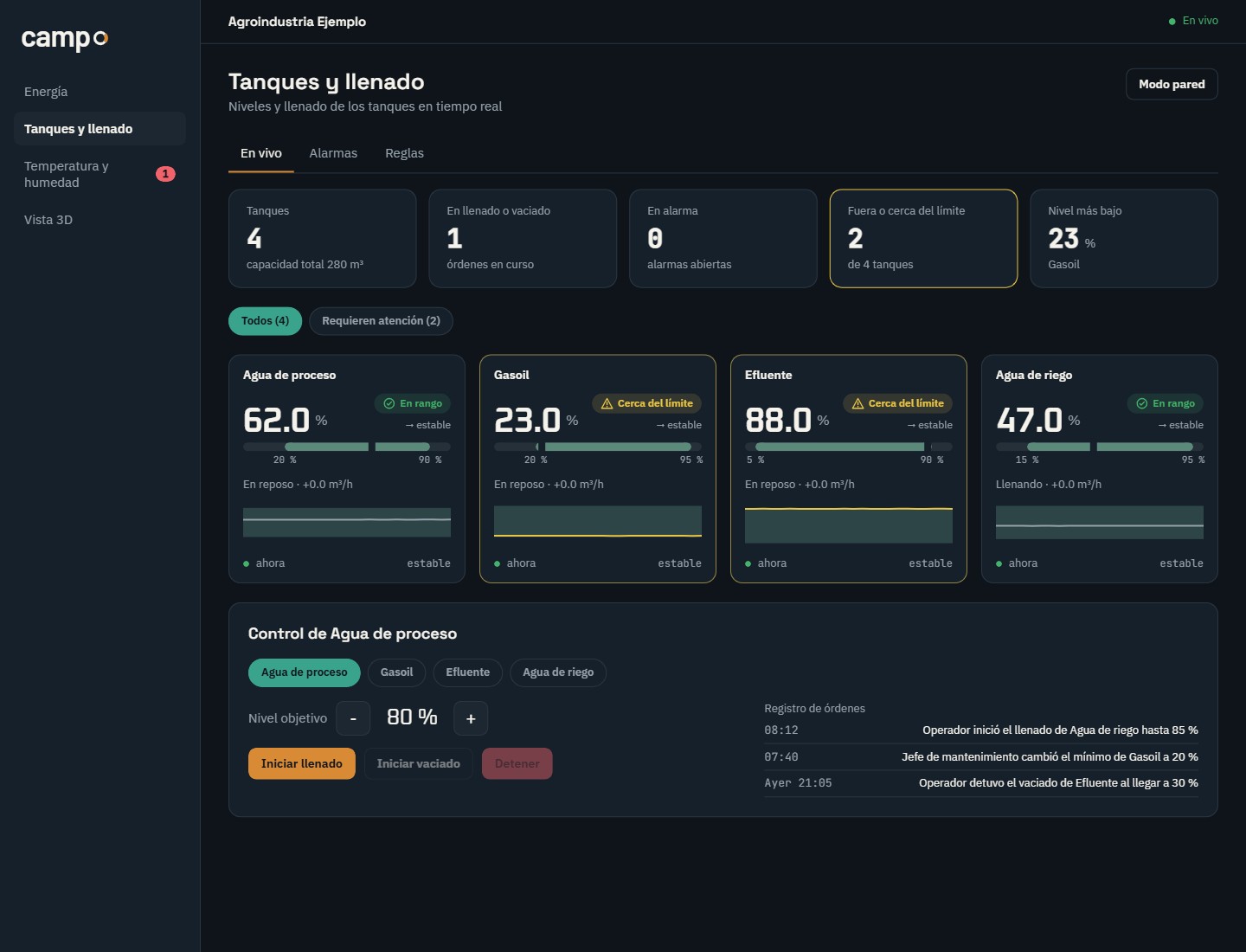
Task: Open Fuera o cerca del límite card
Action: click(924, 239)
